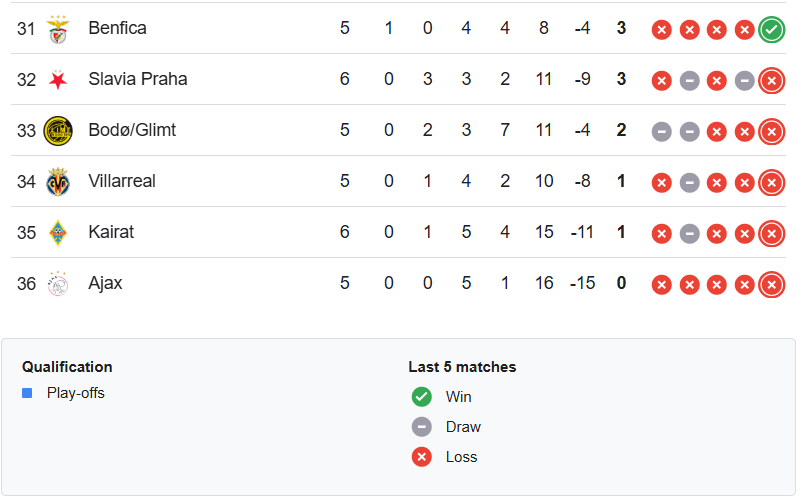
Task: Click Villarreal's draw result icon
Action: [x=689, y=182]
